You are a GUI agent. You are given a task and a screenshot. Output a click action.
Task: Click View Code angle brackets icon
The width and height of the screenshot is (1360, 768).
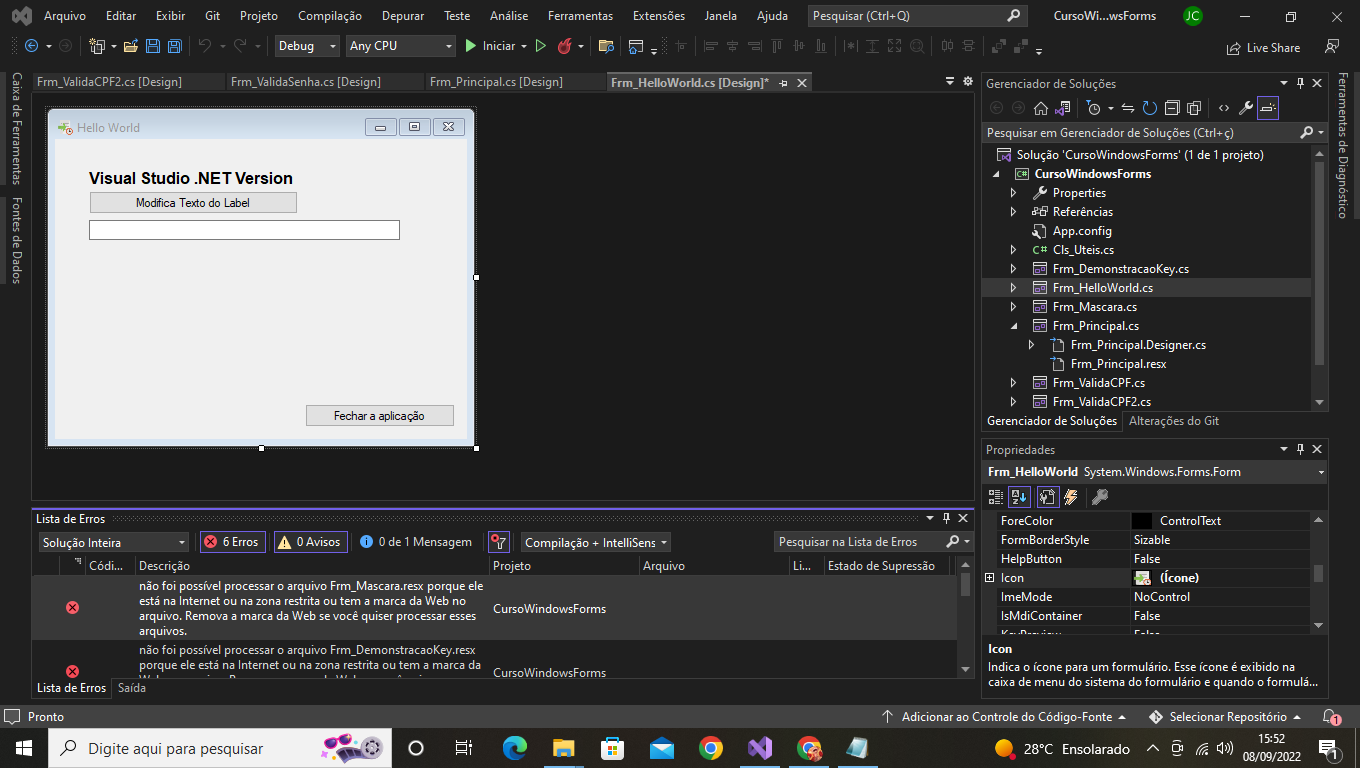point(1223,108)
